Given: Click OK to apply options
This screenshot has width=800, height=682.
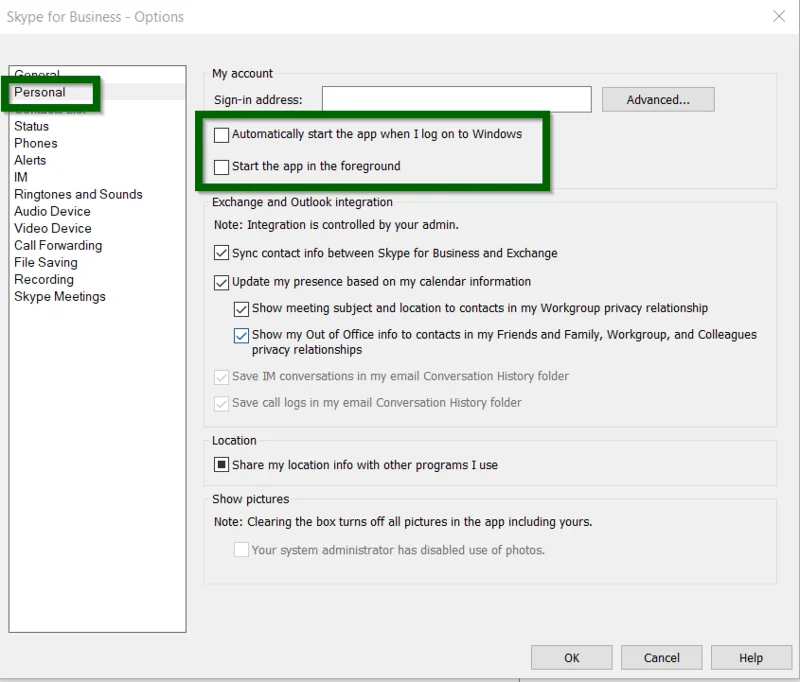Looking at the screenshot, I should click(x=571, y=658).
